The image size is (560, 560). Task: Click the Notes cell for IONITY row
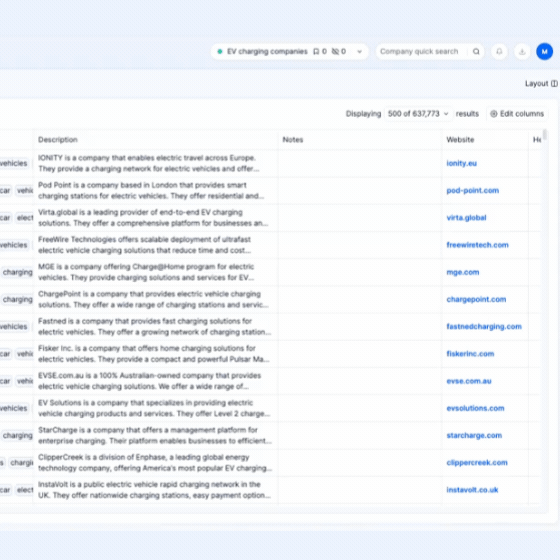(x=360, y=163)
